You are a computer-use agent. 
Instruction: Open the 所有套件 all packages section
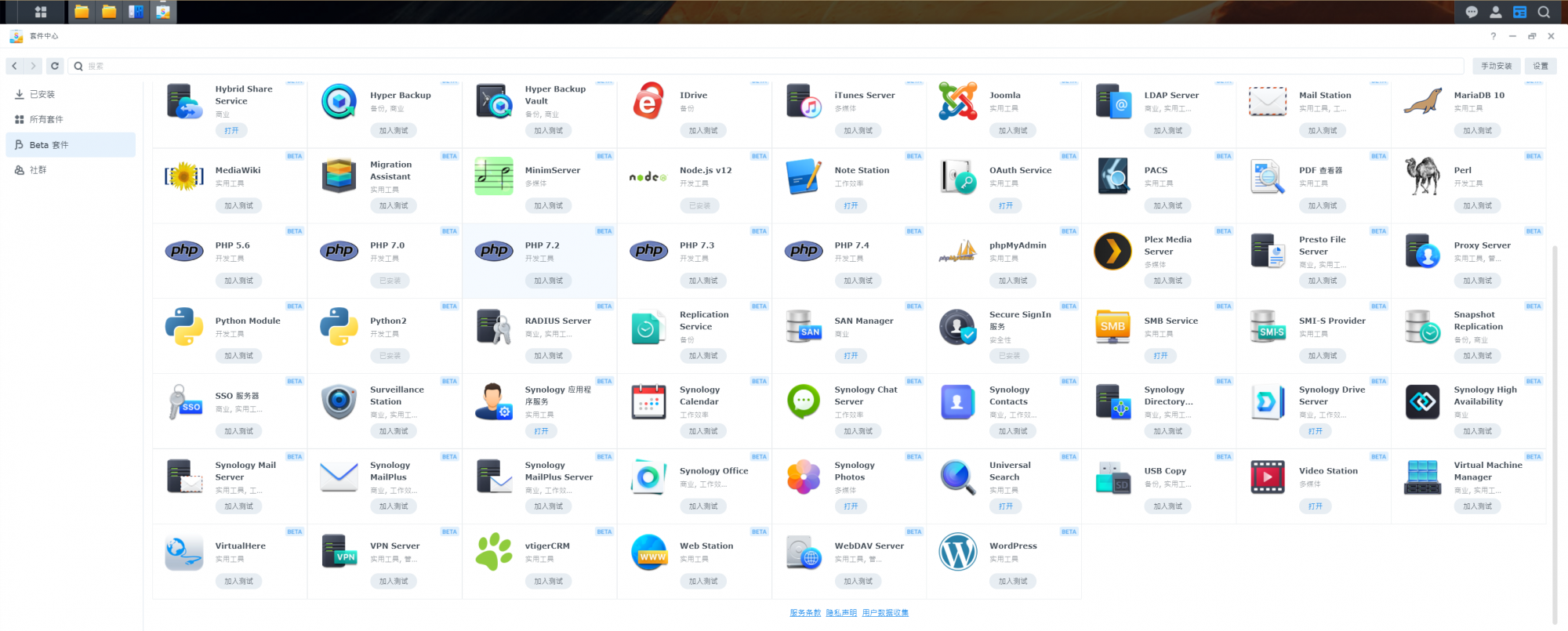coord(71,119)
